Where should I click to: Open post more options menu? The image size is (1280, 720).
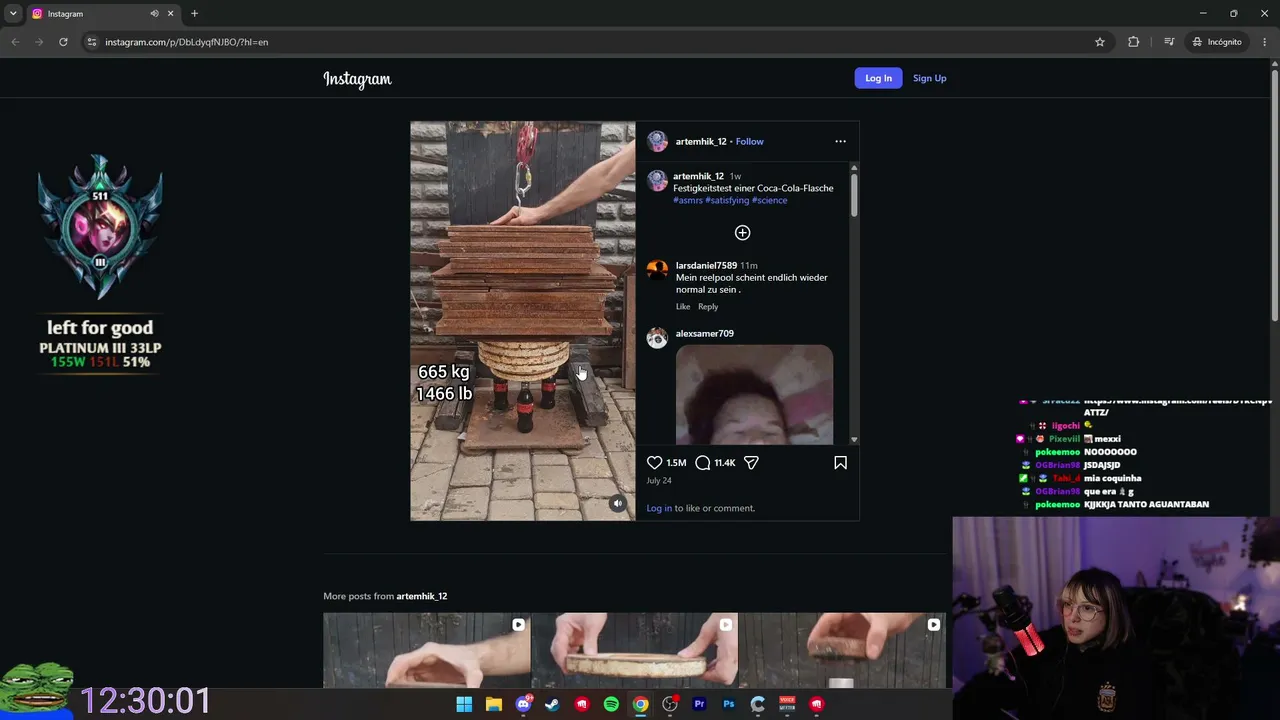(x=840, y=141)
